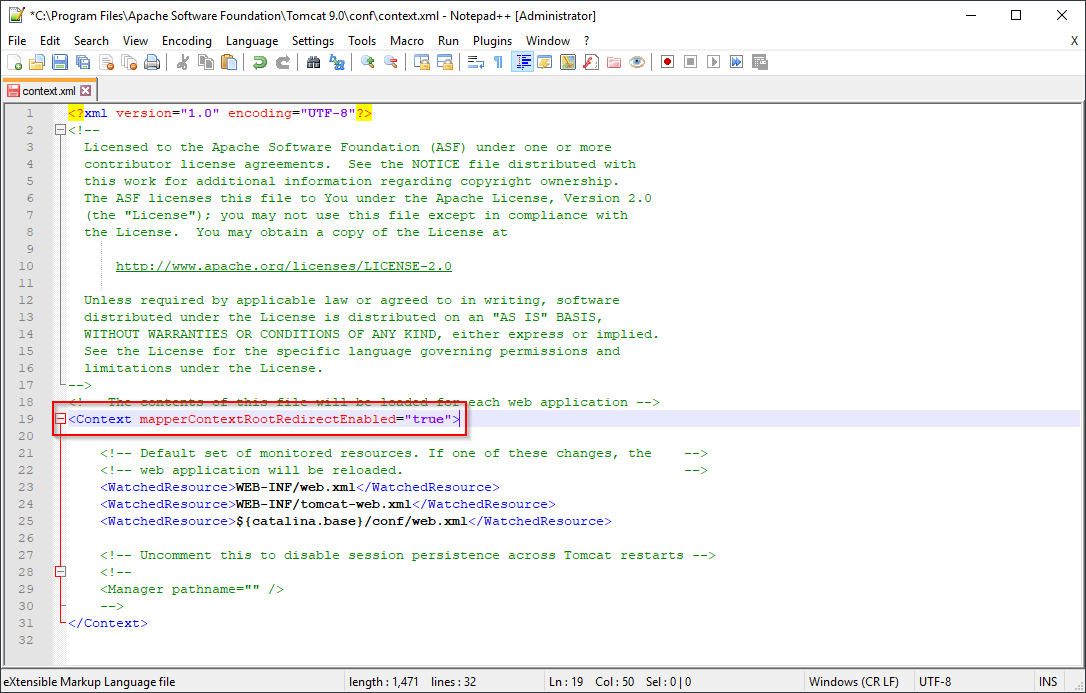
Task: Click the Cut scissors icon
Action: pyautogui.click(x=183, y=62)
